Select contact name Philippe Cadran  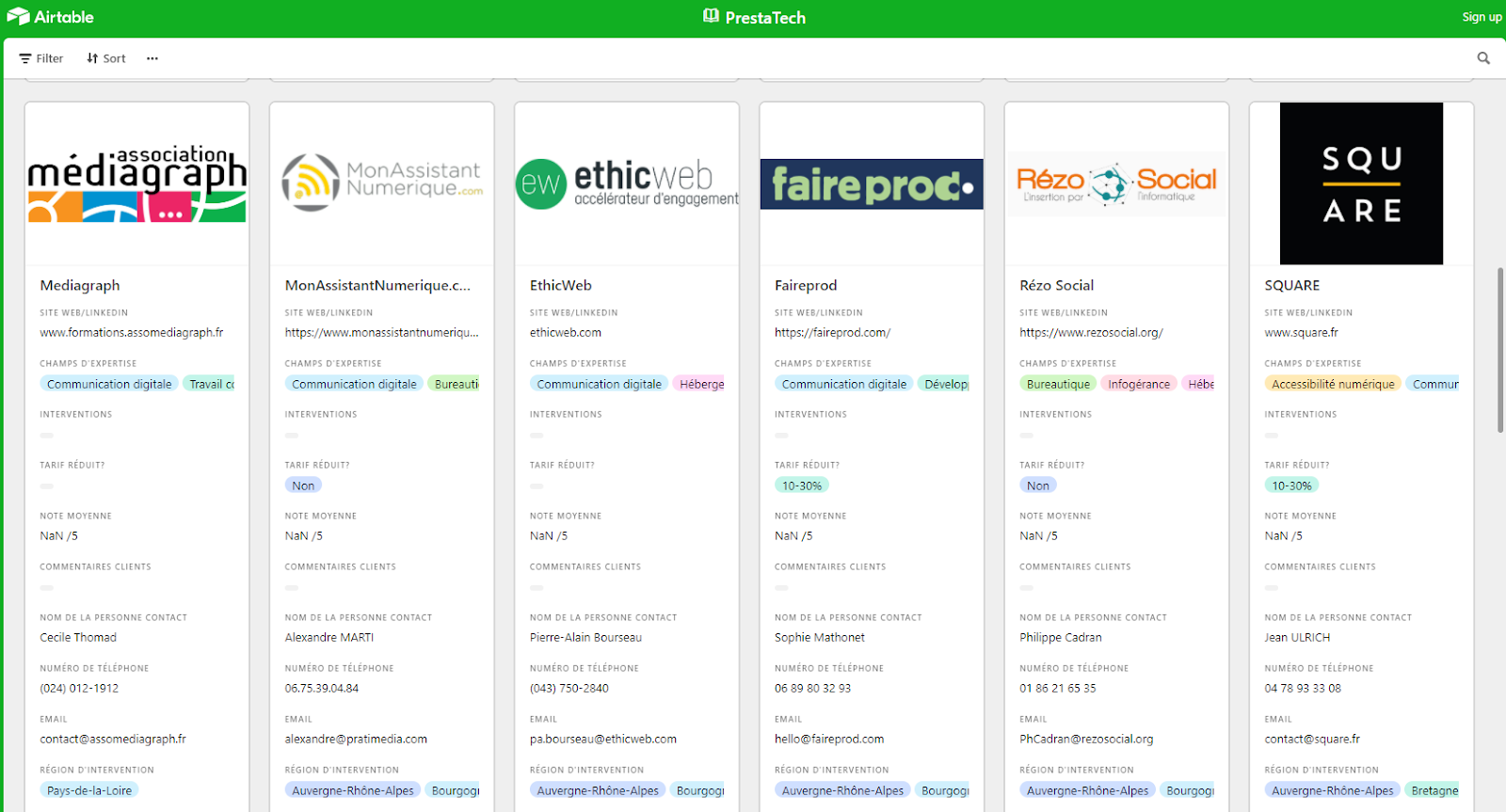coord(1061,637)
